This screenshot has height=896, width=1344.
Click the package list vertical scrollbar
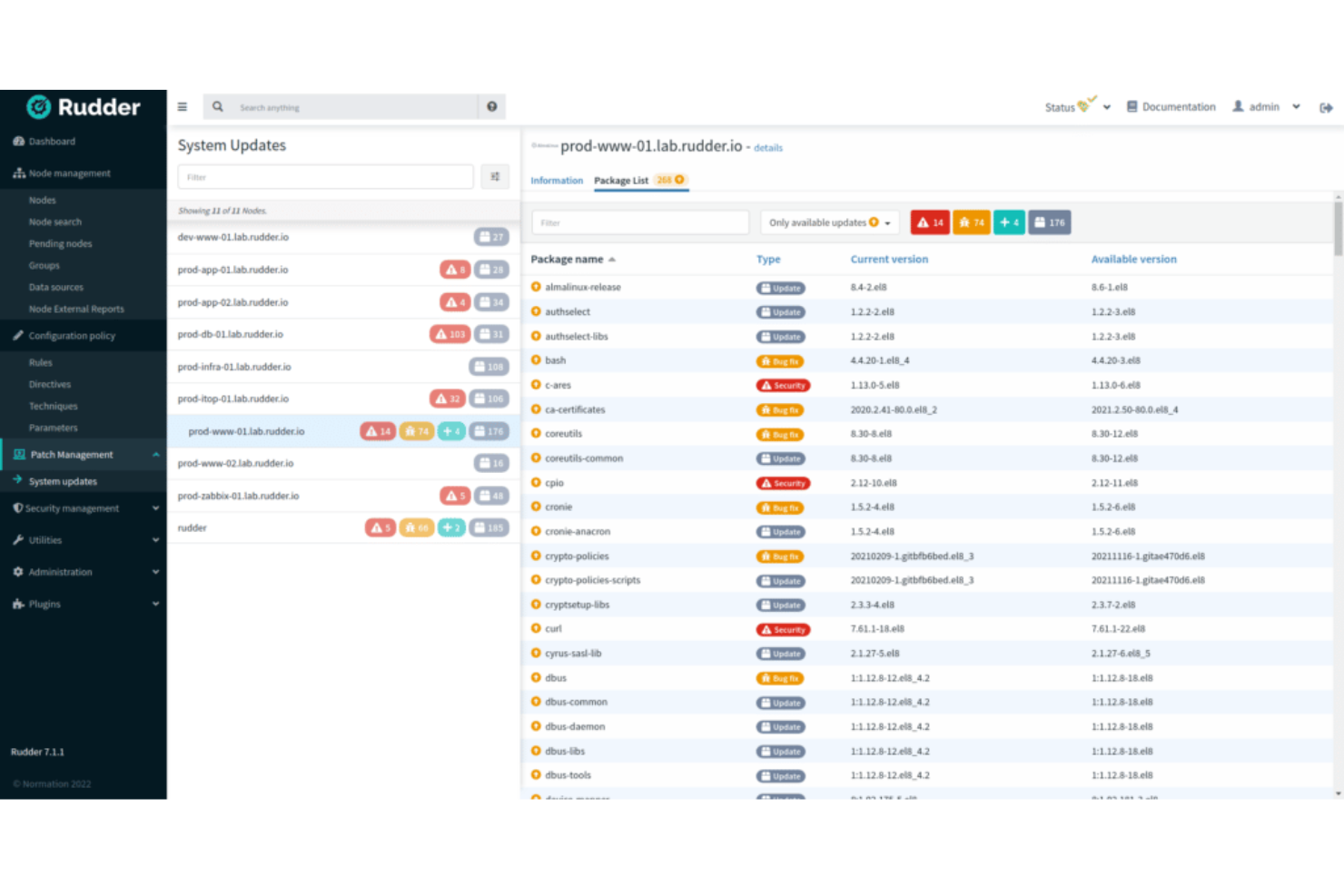click(x=1338, y=229)
